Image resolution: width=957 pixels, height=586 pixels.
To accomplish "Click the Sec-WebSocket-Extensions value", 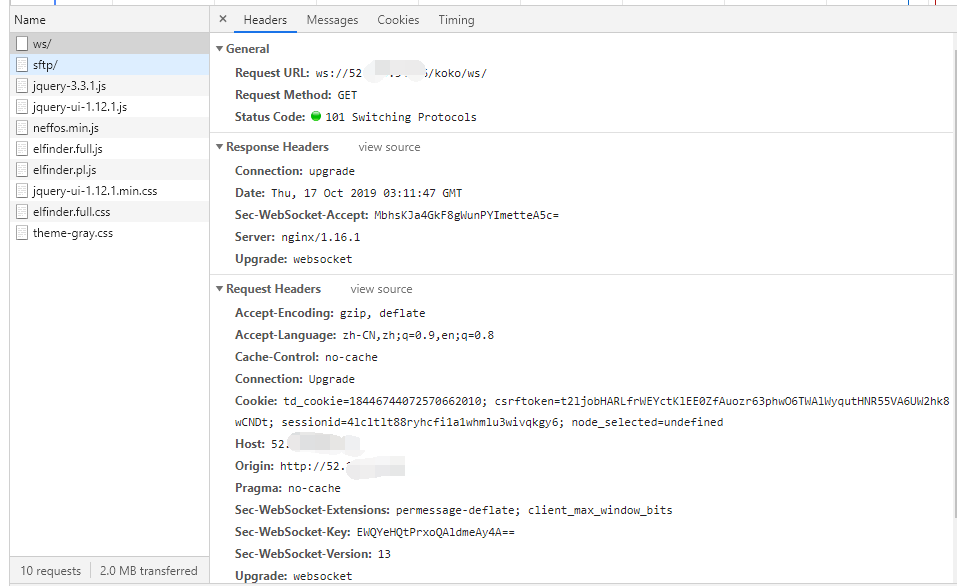I will point(534,510).
